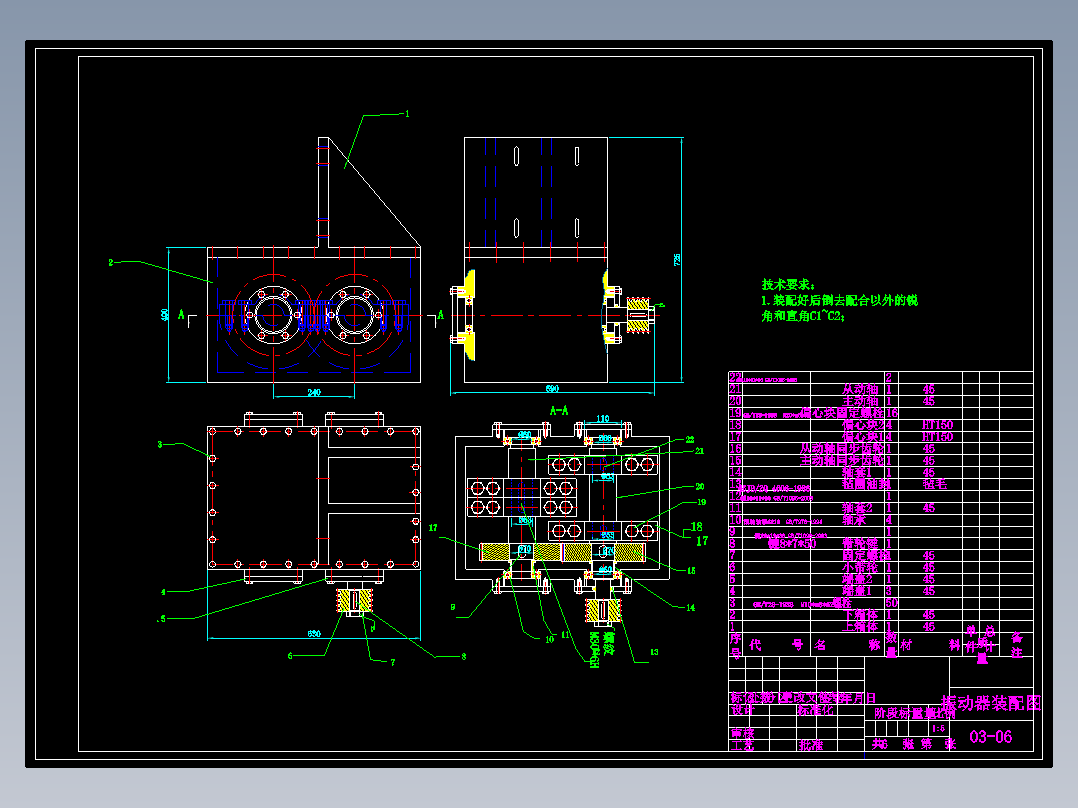Image resolution: width=1078 pixels, height=808 pixels.
Task: Select the 审核 cell in title block
Action: point(742,733)
